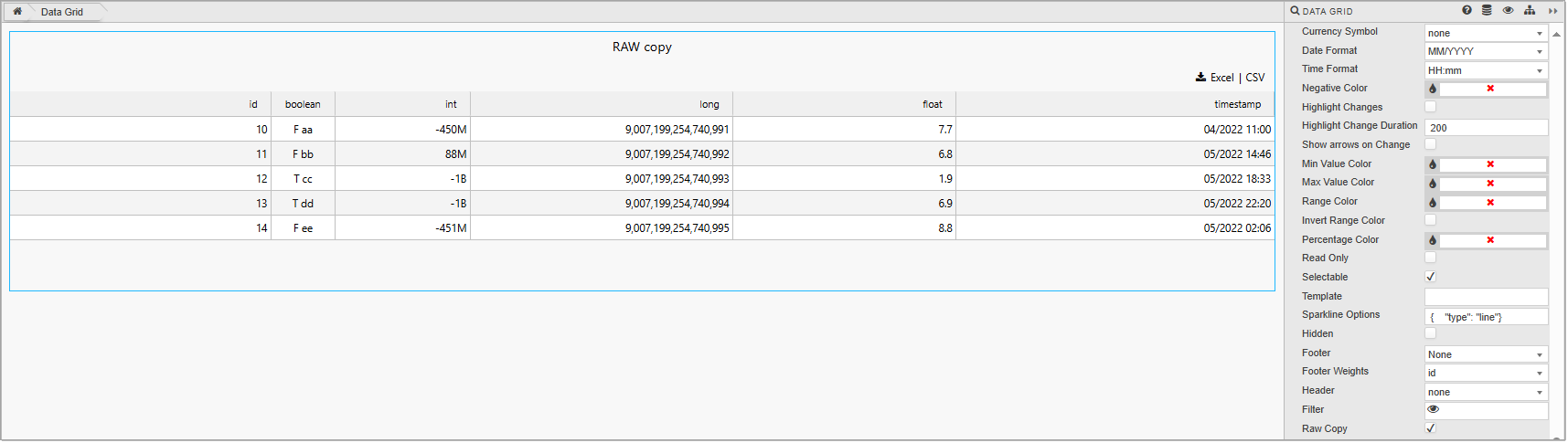Click the search icon beside DATA GRID title

point(1295,11)
